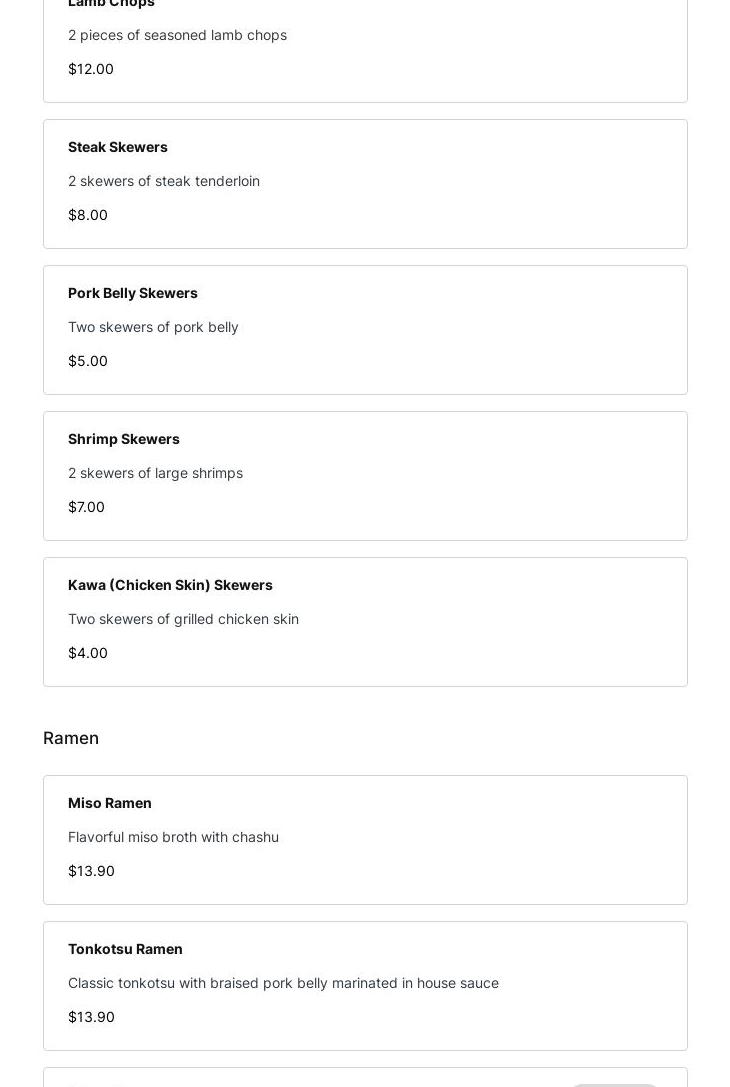Click the Tonkotsu Ramen description text
730x1087 pixels.
pos(284,983)
